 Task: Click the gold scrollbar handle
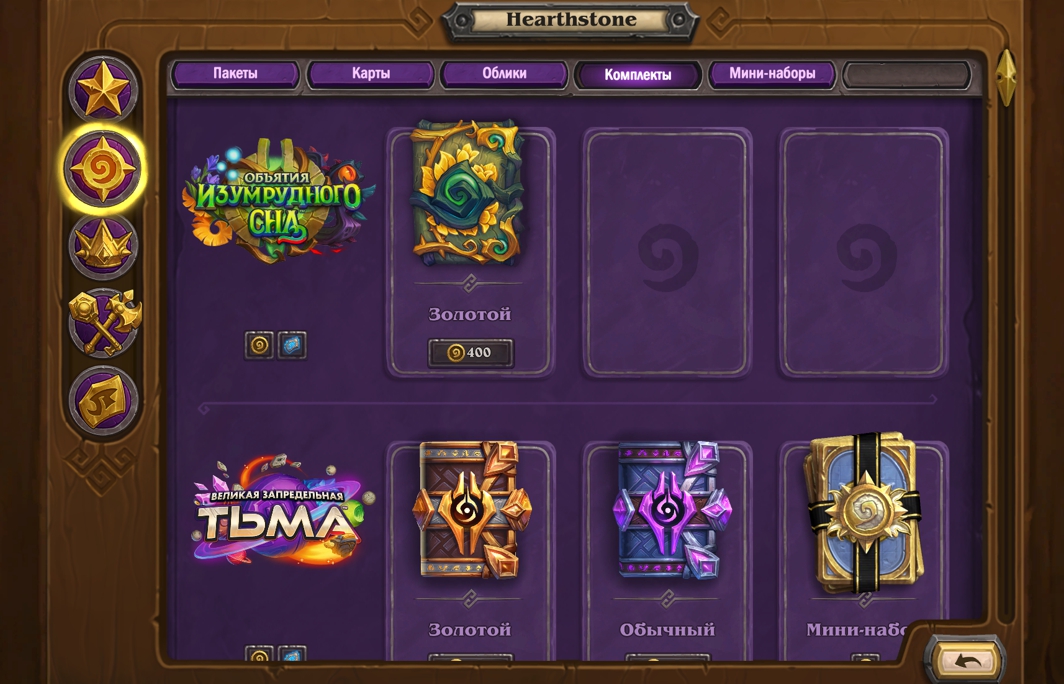(x=1006, y=77)
